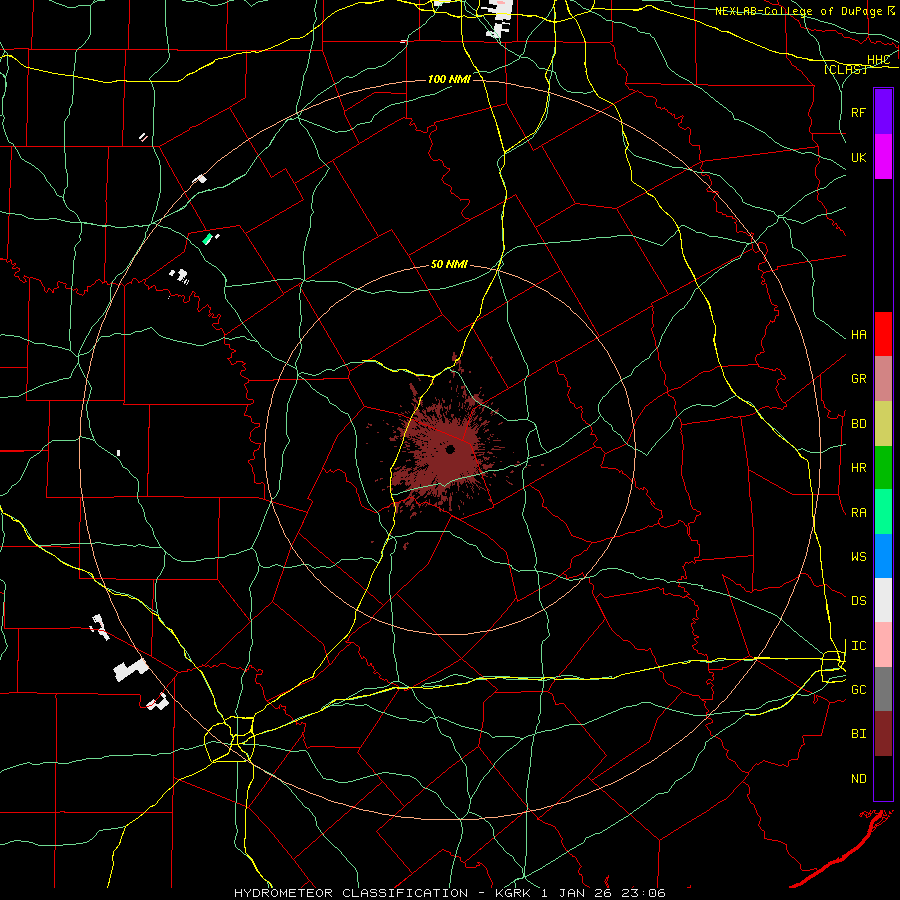Click the brown BI legend color swatch
The height and width of the screenshot is (900, 900).
click(883, 734)
